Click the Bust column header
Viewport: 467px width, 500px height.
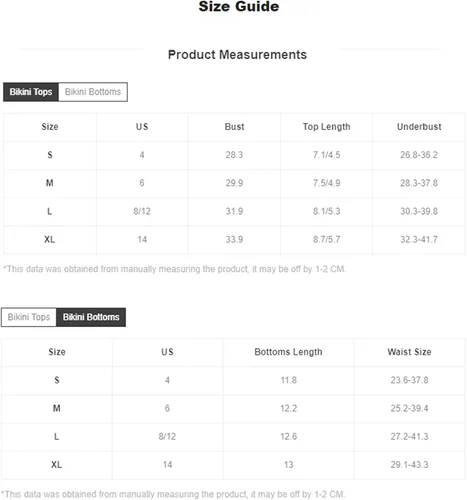point(234,127)
